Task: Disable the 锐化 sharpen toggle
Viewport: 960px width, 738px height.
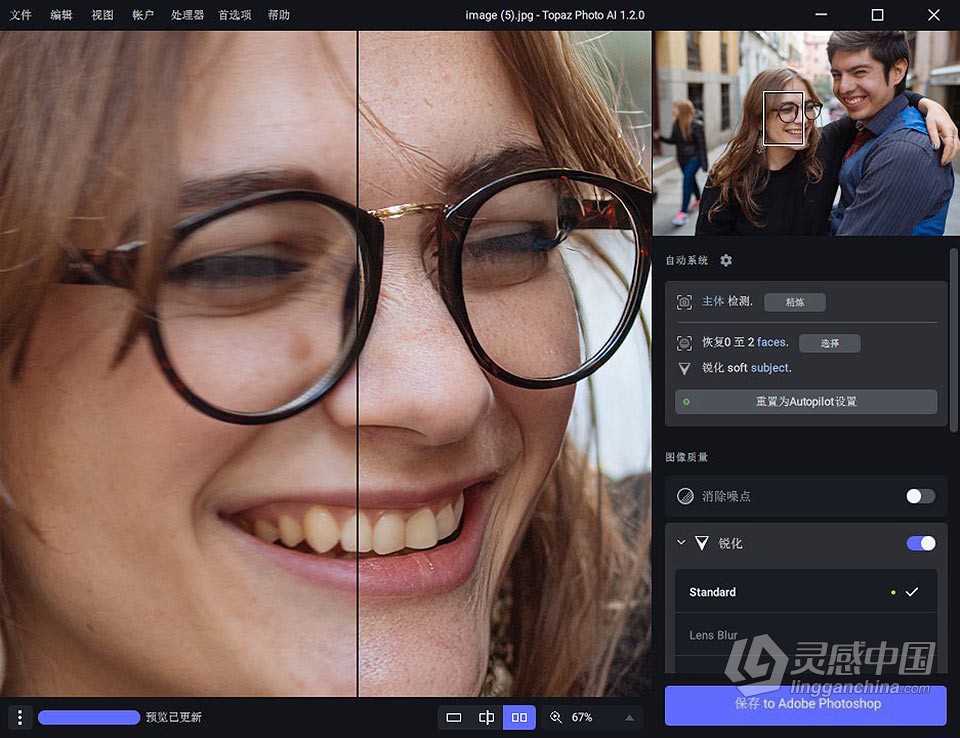Action: click(x=920, y=543)
